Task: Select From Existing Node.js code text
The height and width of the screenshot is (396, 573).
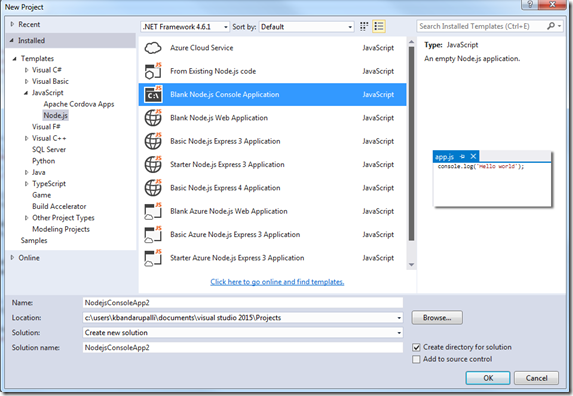Action: pos(213,71)
